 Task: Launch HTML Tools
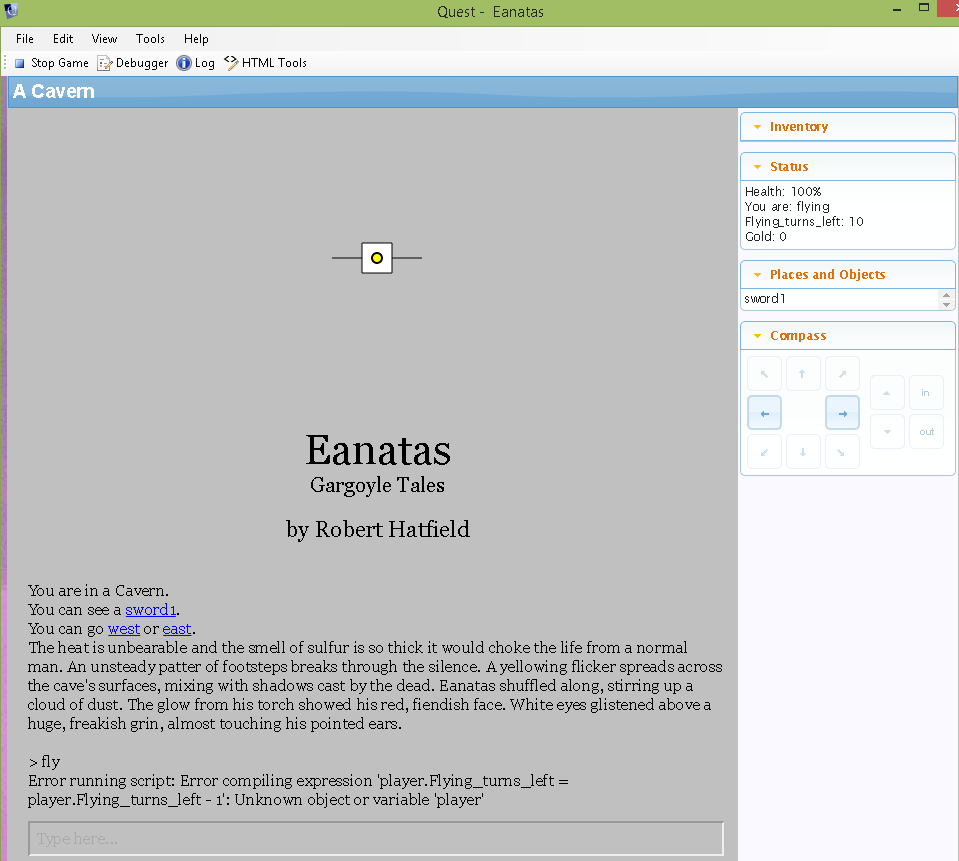[265, 63]
